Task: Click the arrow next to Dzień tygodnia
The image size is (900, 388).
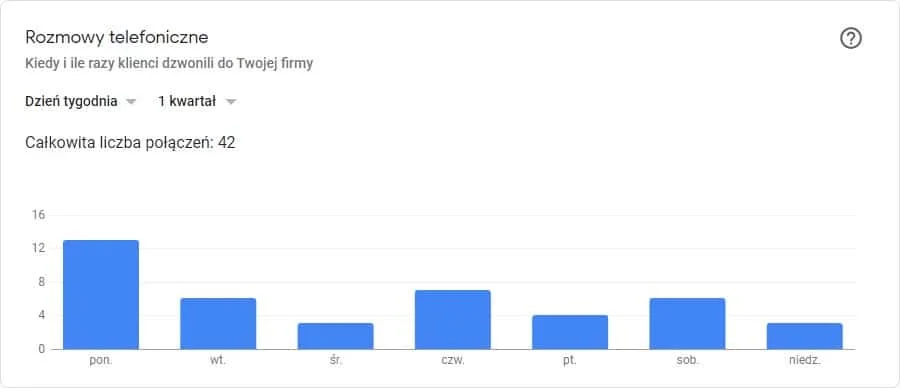Action: (131, 102)
